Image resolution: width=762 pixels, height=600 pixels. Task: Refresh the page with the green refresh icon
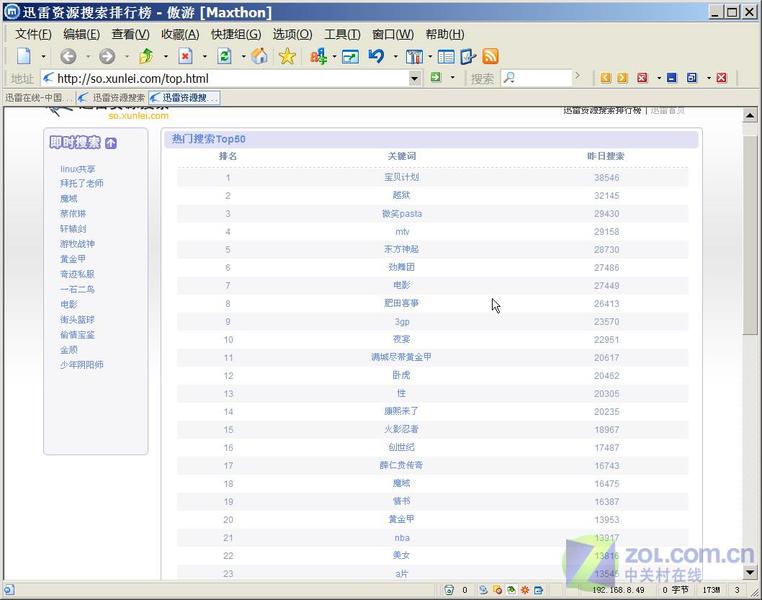[x=224, y=56]
